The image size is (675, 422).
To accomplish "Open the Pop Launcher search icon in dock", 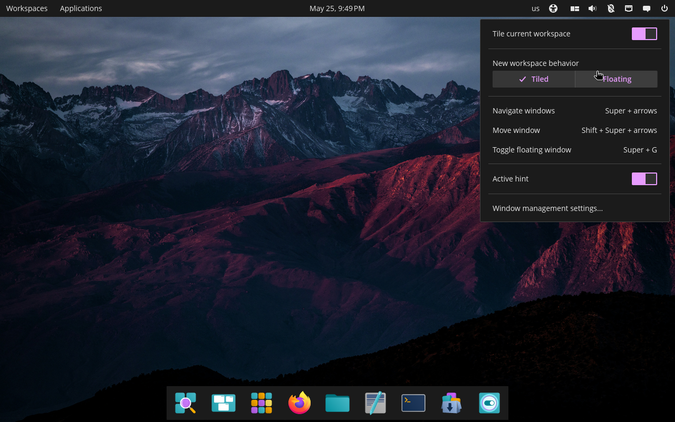I will point(186,403).
